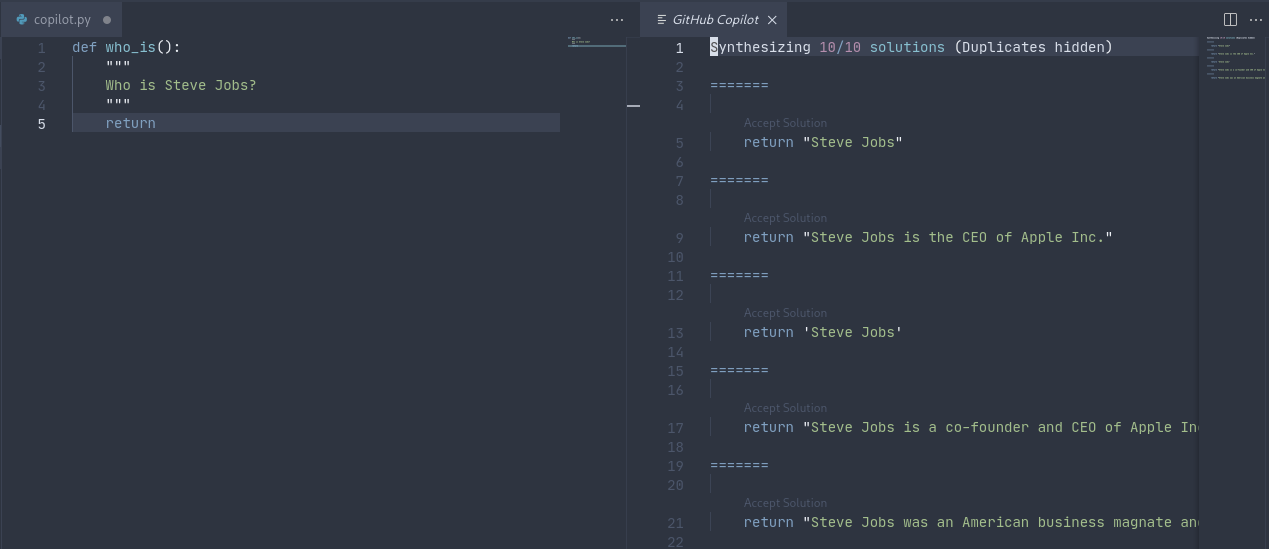Image resolution: width=1269 pixels, height=549 pixels.
Task: Accept the co-founder and CEO solution
Action: 785,408
